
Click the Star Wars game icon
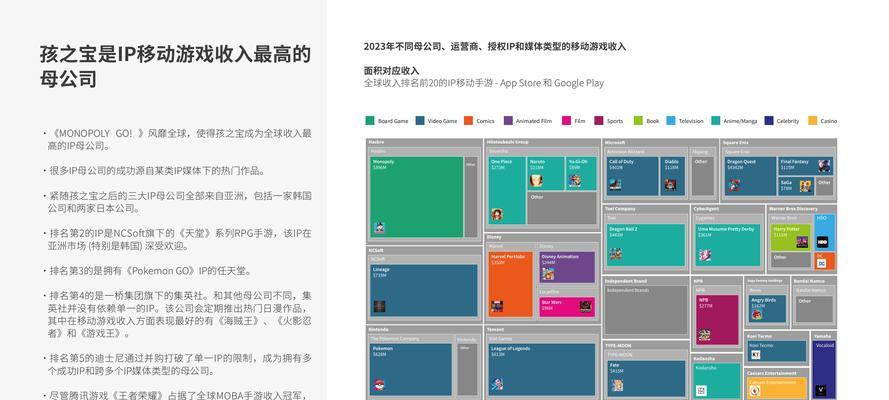click(x=586, y=307)
